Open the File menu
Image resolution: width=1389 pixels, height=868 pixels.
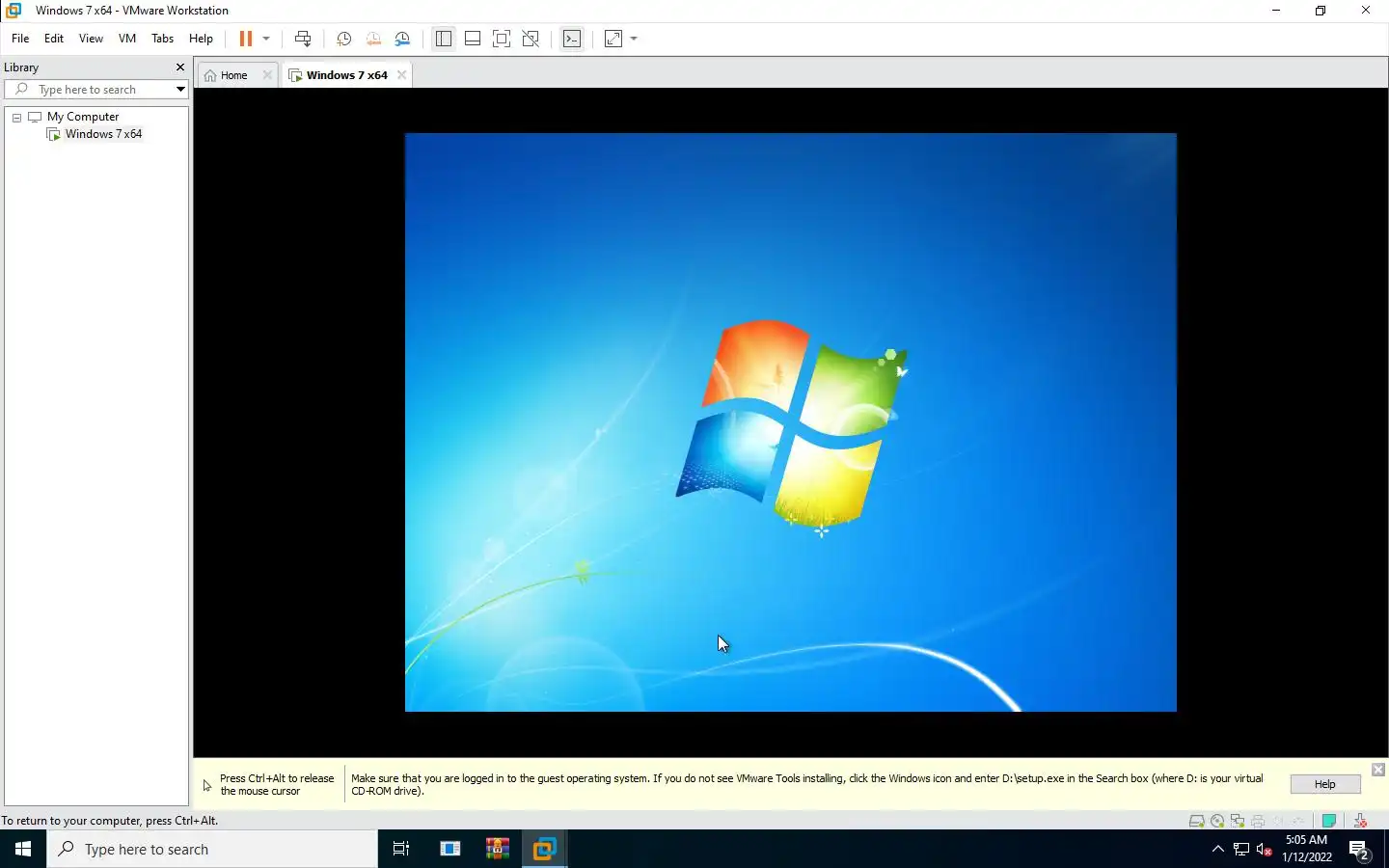[x=20, y=39]
